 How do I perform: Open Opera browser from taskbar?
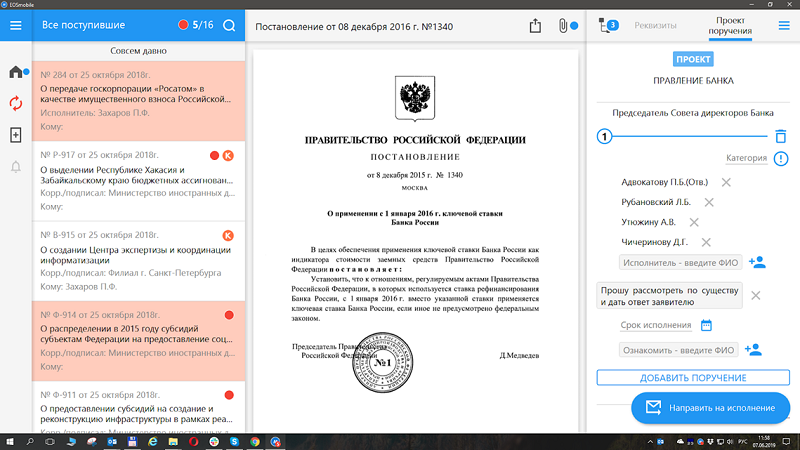(x=193, y=442)
